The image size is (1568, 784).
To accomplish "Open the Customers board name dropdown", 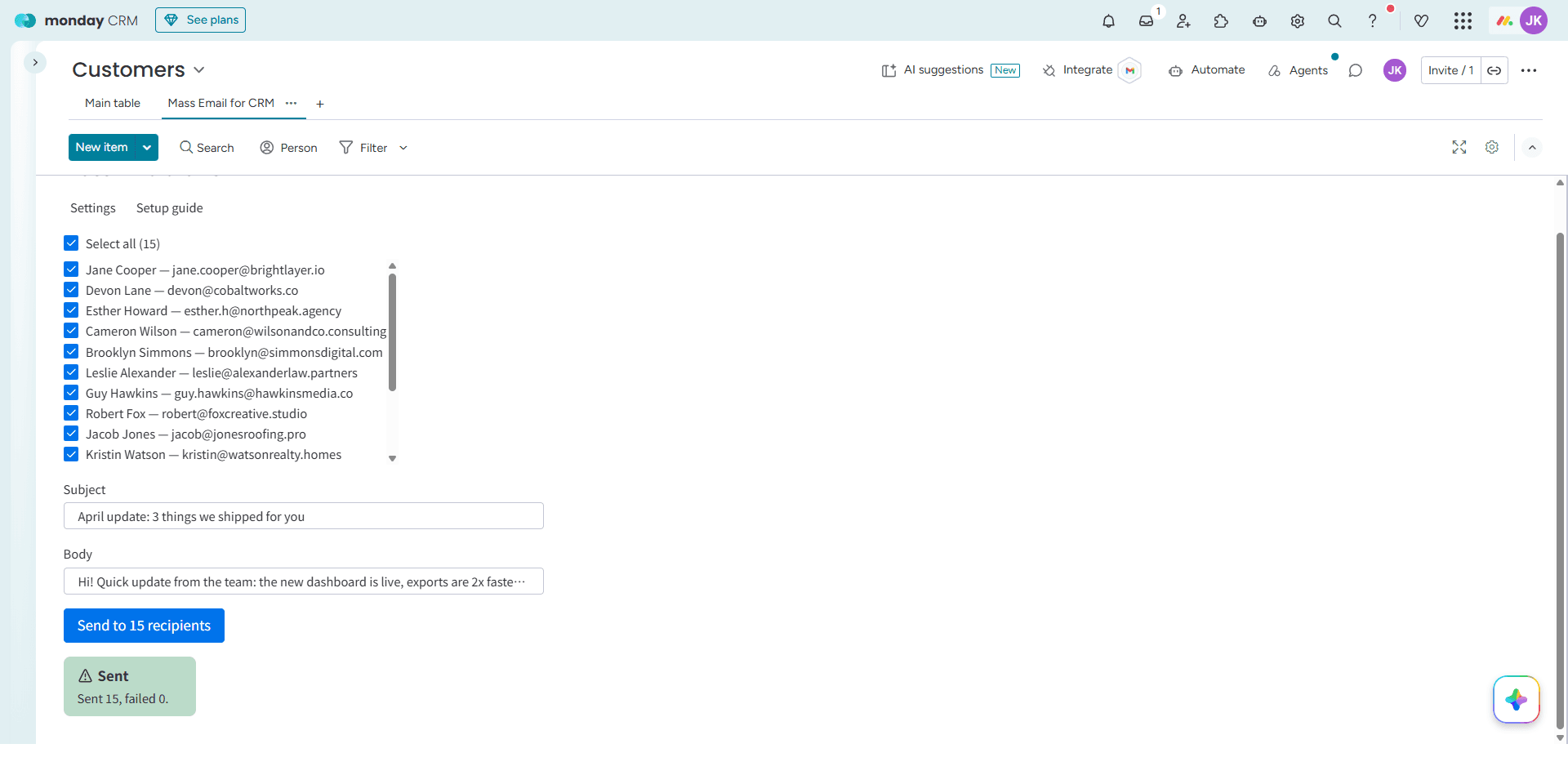I will point(199,70).
